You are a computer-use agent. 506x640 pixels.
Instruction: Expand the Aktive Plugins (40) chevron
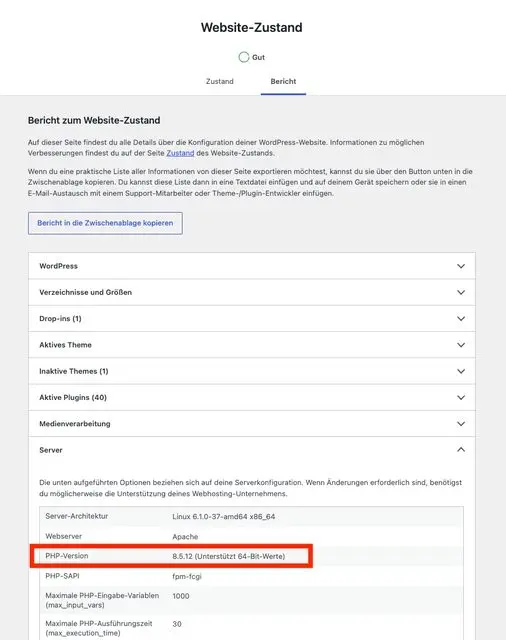461,397
